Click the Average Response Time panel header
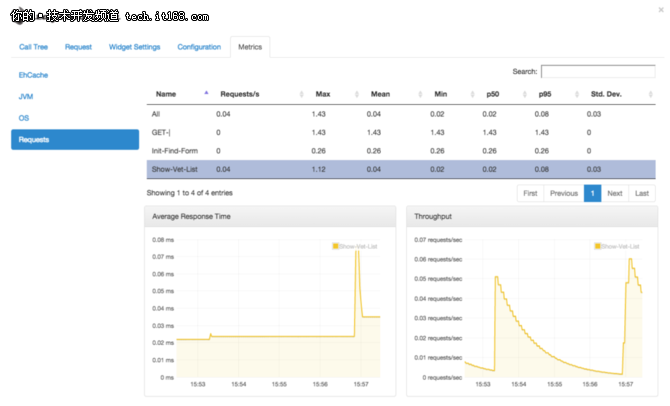Image resolution: width=670 pixels, height=406 pixels. (x=270, y=217)
